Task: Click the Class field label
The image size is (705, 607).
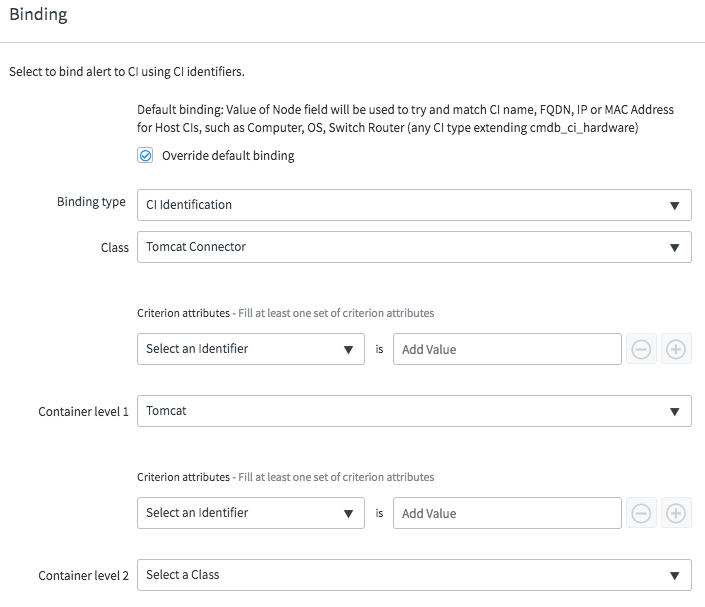Action: coord(115,248)
